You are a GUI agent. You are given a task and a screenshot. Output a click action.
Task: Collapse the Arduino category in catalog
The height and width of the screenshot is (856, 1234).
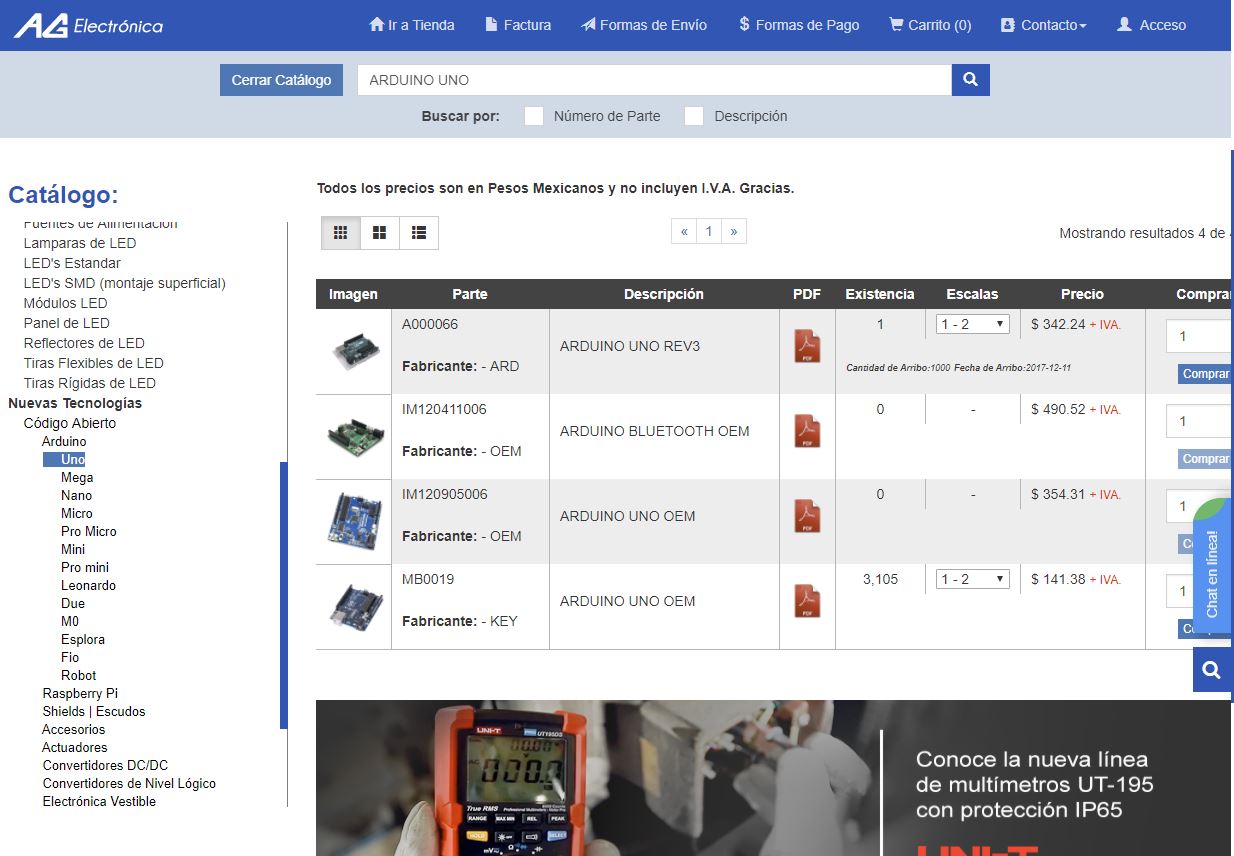click(64, 441)
